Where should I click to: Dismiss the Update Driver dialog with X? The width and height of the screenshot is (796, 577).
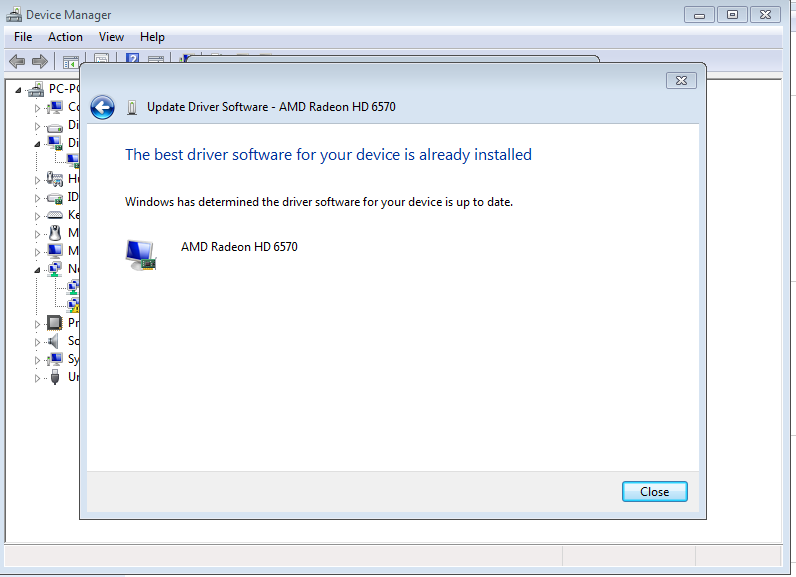point(681,80)
